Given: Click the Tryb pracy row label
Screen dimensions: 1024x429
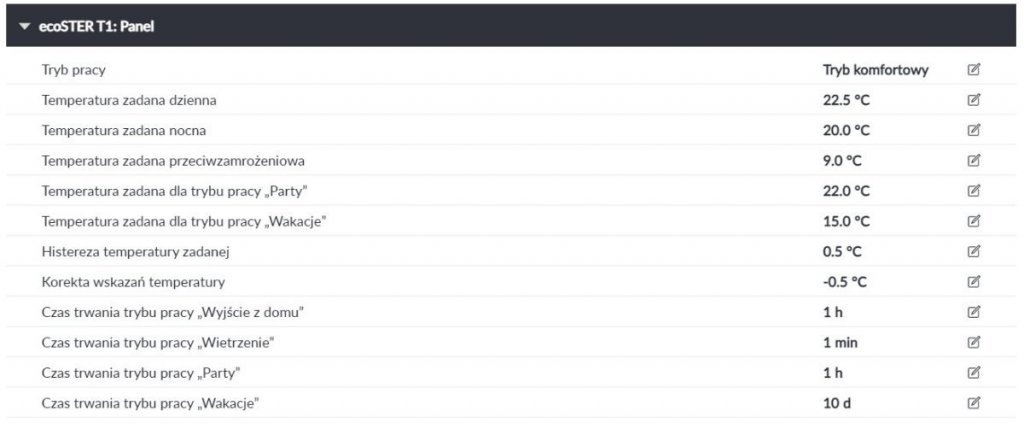Looking at the screenshot, I should point(73,70).
